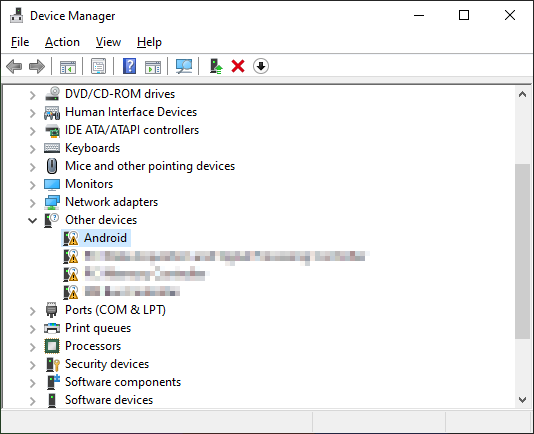
Task: Open the Action menu
Action: 62,42
